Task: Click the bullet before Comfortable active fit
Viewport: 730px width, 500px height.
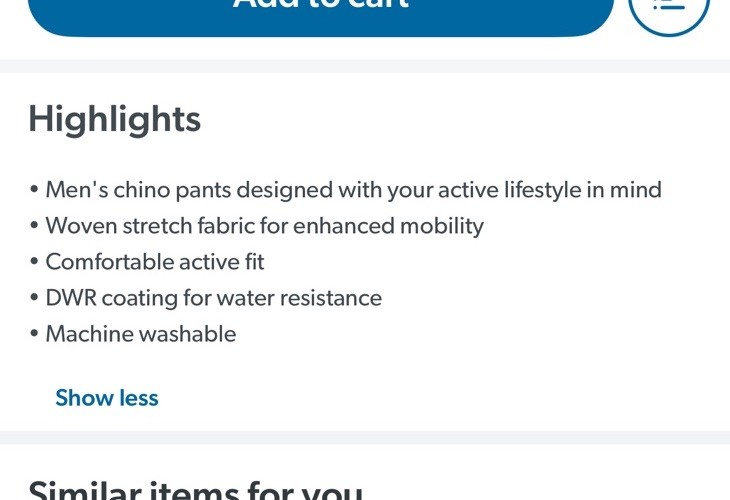Action: [x=34, y=262]
